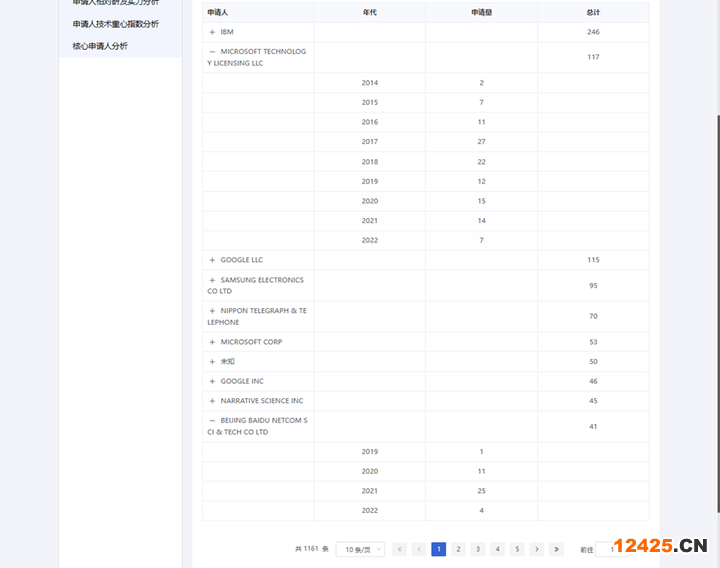Image resolution: width=720 pixels, height=568 pixels.
Task: Expand the Samsung Electronics Co Ltd row
Action: pos(212,280)
